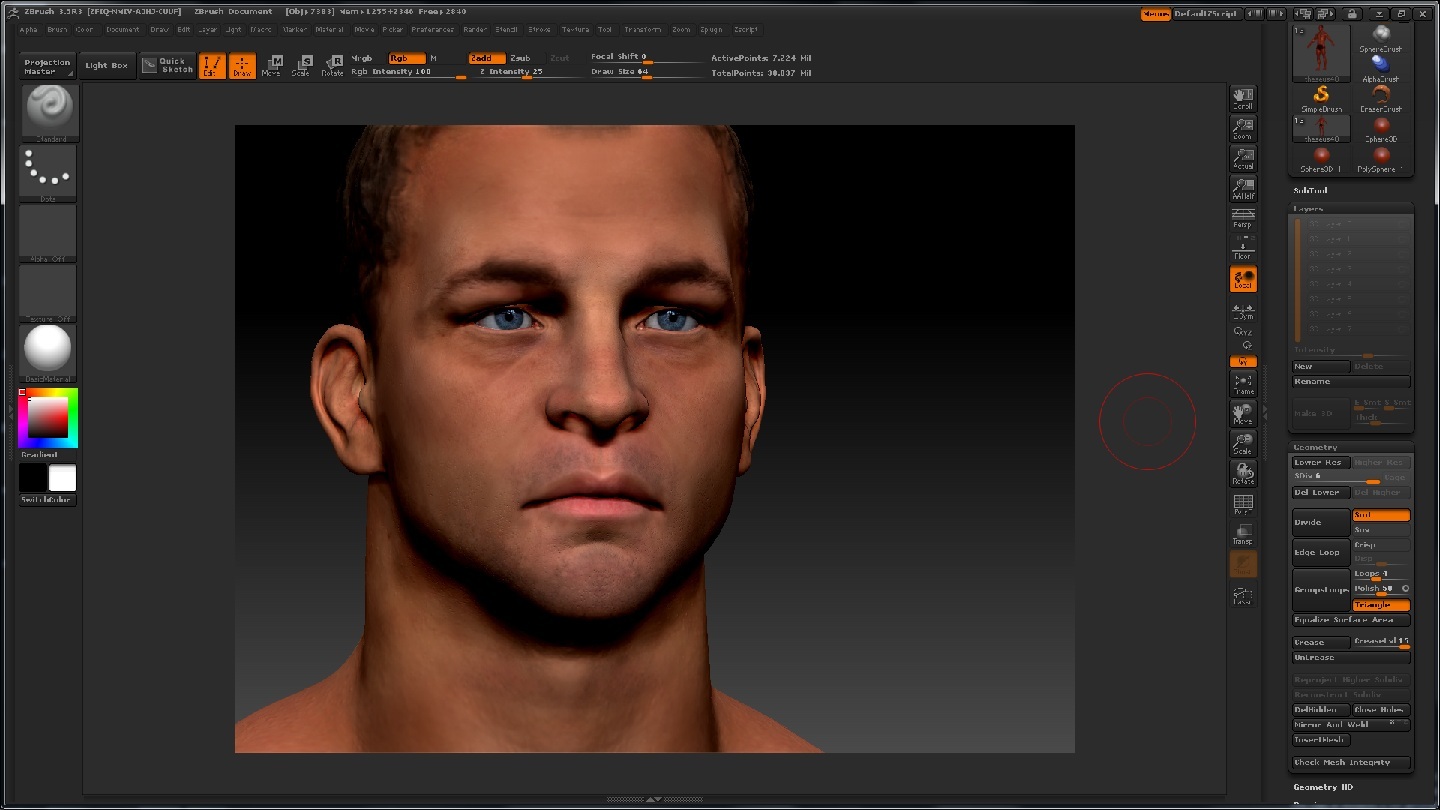The width and height of the screenshot is (1440, 810).
Task: Open the Projection Master button
Action: pyautogui.click(x=48, y=67)
